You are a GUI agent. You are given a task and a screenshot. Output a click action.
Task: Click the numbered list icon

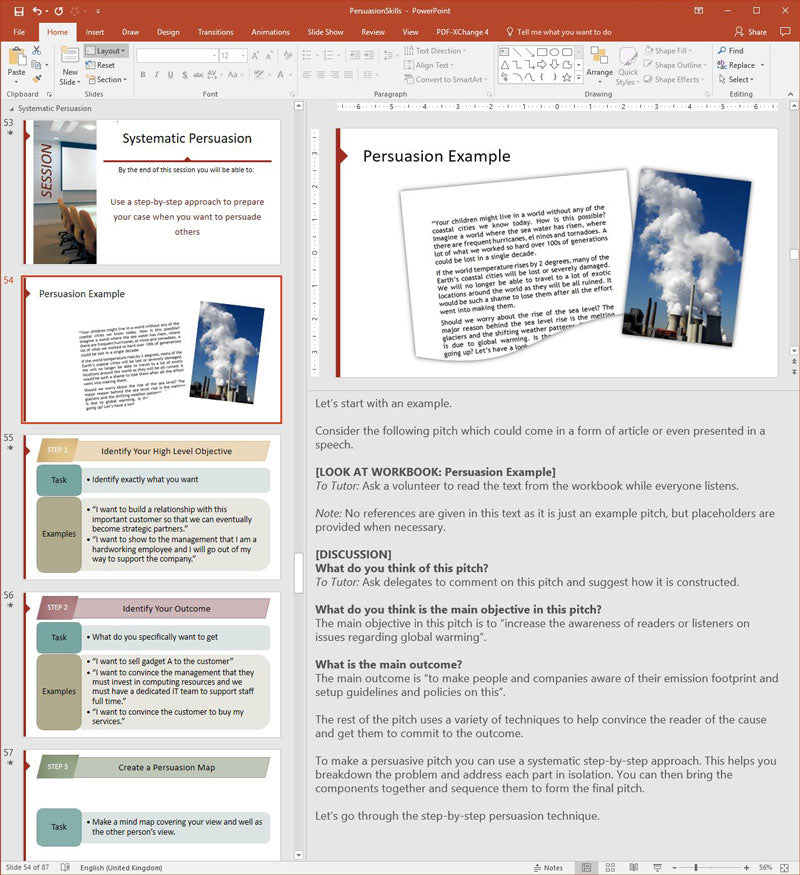click(330, 55)
